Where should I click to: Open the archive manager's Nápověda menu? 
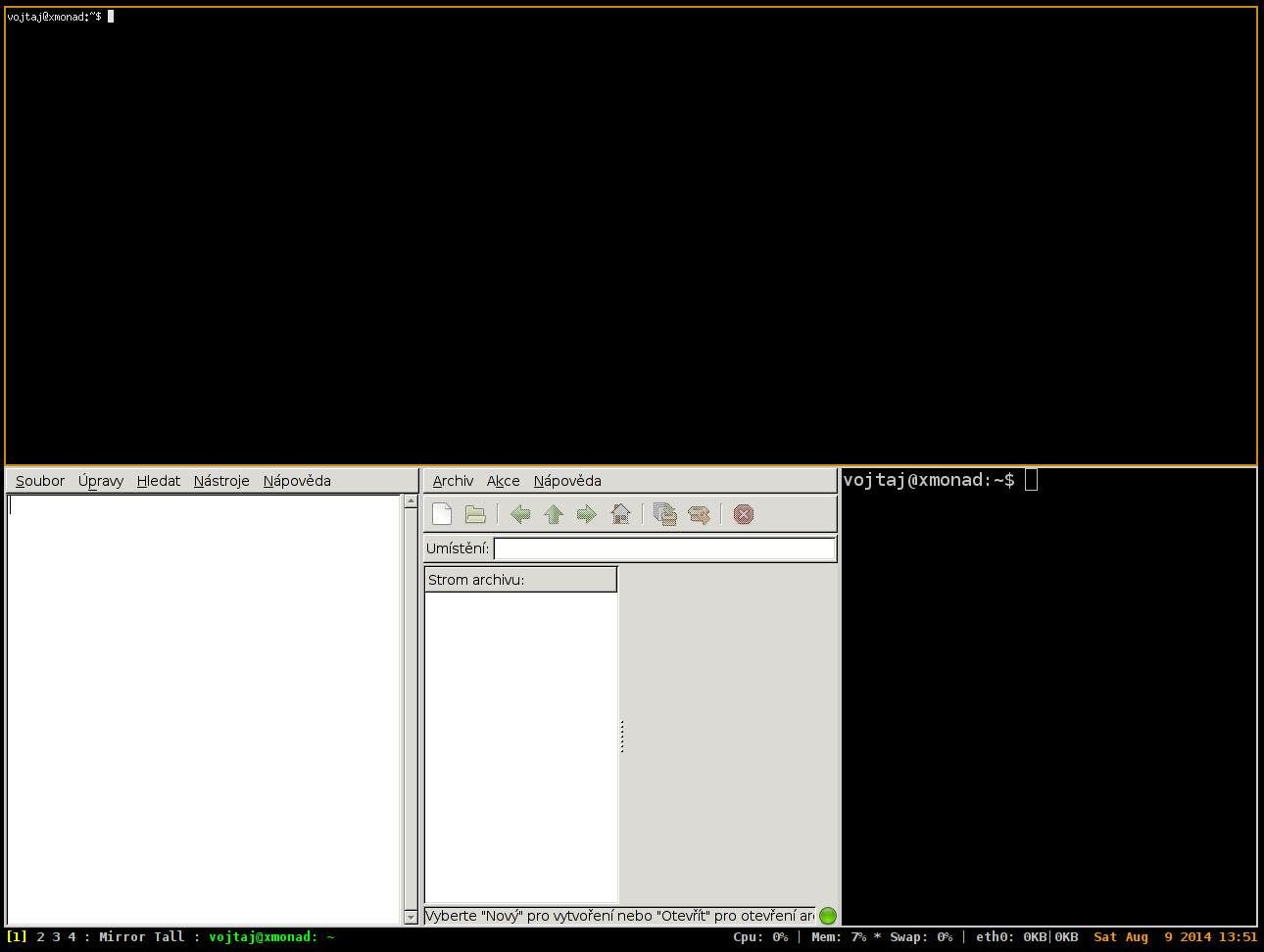pos(567,481)
